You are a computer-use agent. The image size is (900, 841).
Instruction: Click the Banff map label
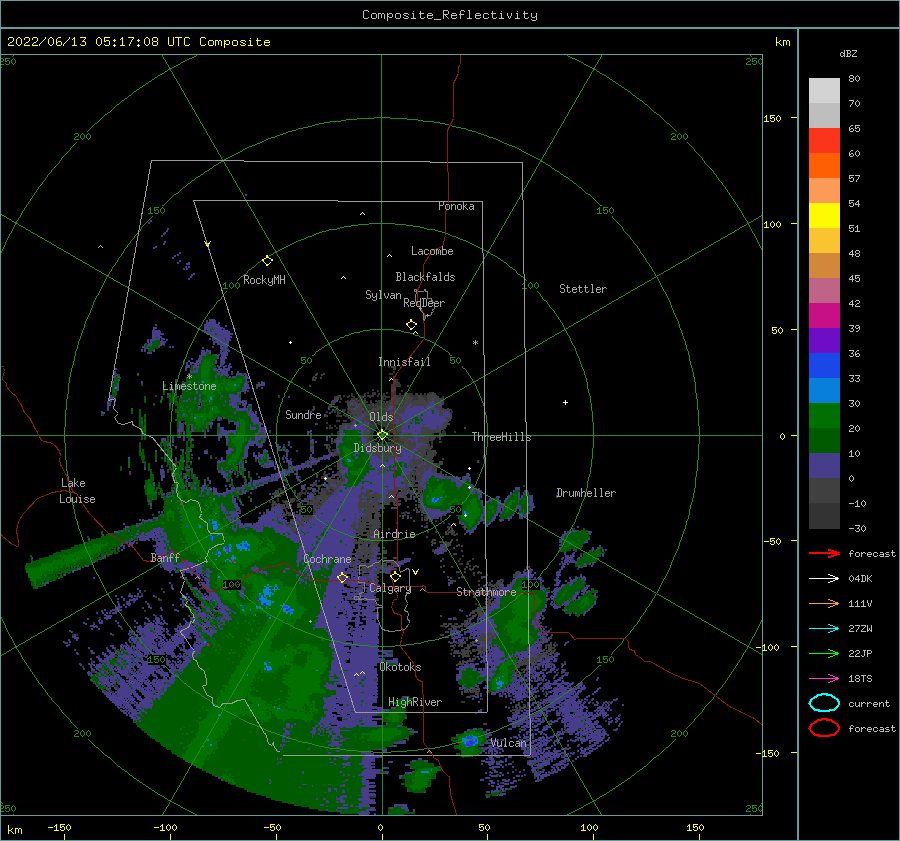[x=165, y=557]
